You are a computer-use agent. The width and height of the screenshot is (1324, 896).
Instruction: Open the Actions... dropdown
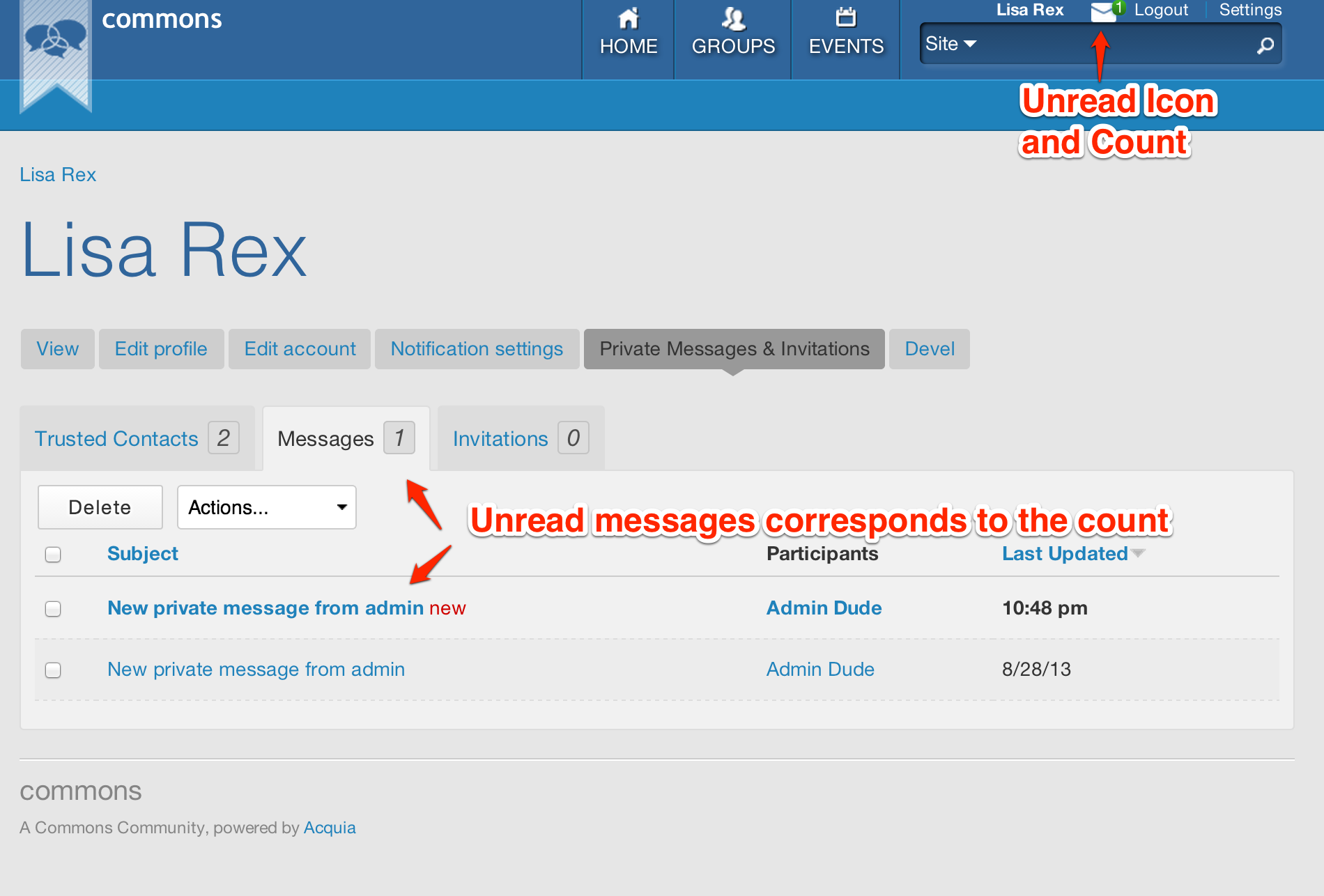pyautogui.click(x=266, y=507)
